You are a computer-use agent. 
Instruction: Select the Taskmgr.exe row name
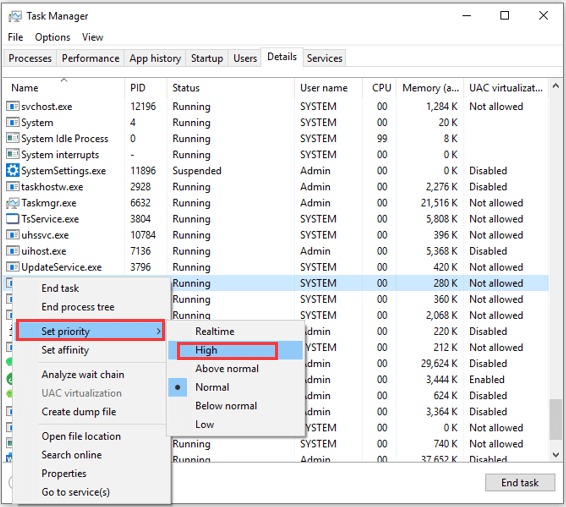[x=49, y=203]
